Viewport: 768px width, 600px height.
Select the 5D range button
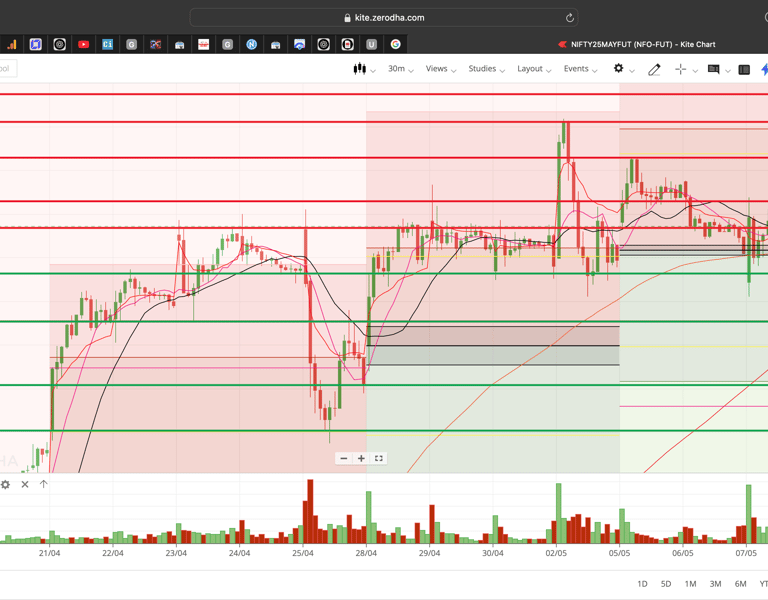666,584
